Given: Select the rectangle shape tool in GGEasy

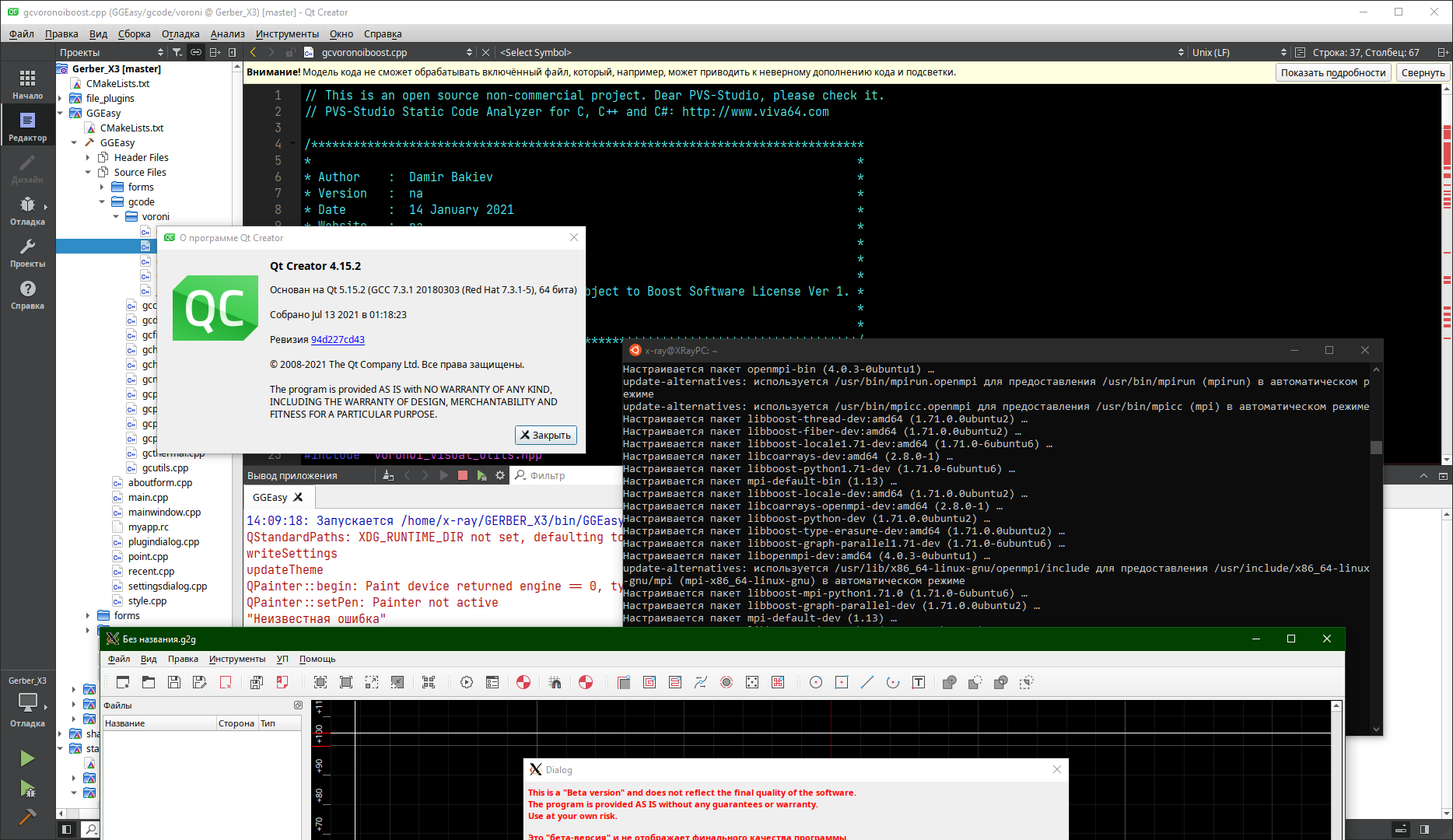Looking at the screenshot, I should 842,682.
